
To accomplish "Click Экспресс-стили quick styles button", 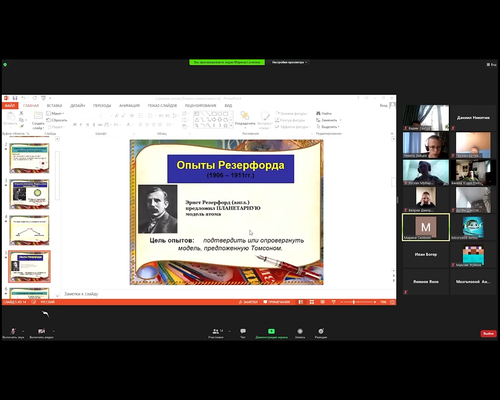I will tap(265, 120).
